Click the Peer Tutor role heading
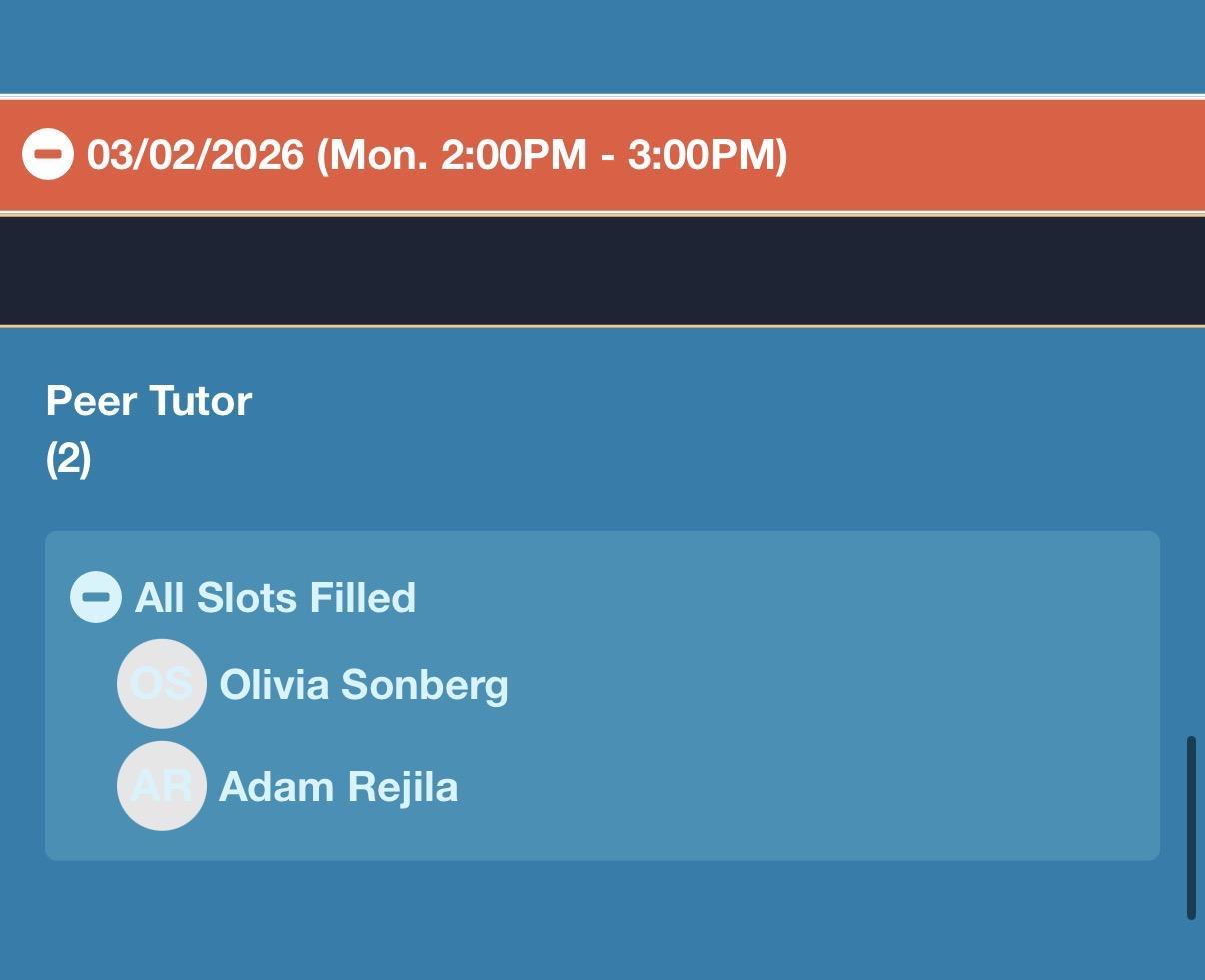 tap(149, 400)
